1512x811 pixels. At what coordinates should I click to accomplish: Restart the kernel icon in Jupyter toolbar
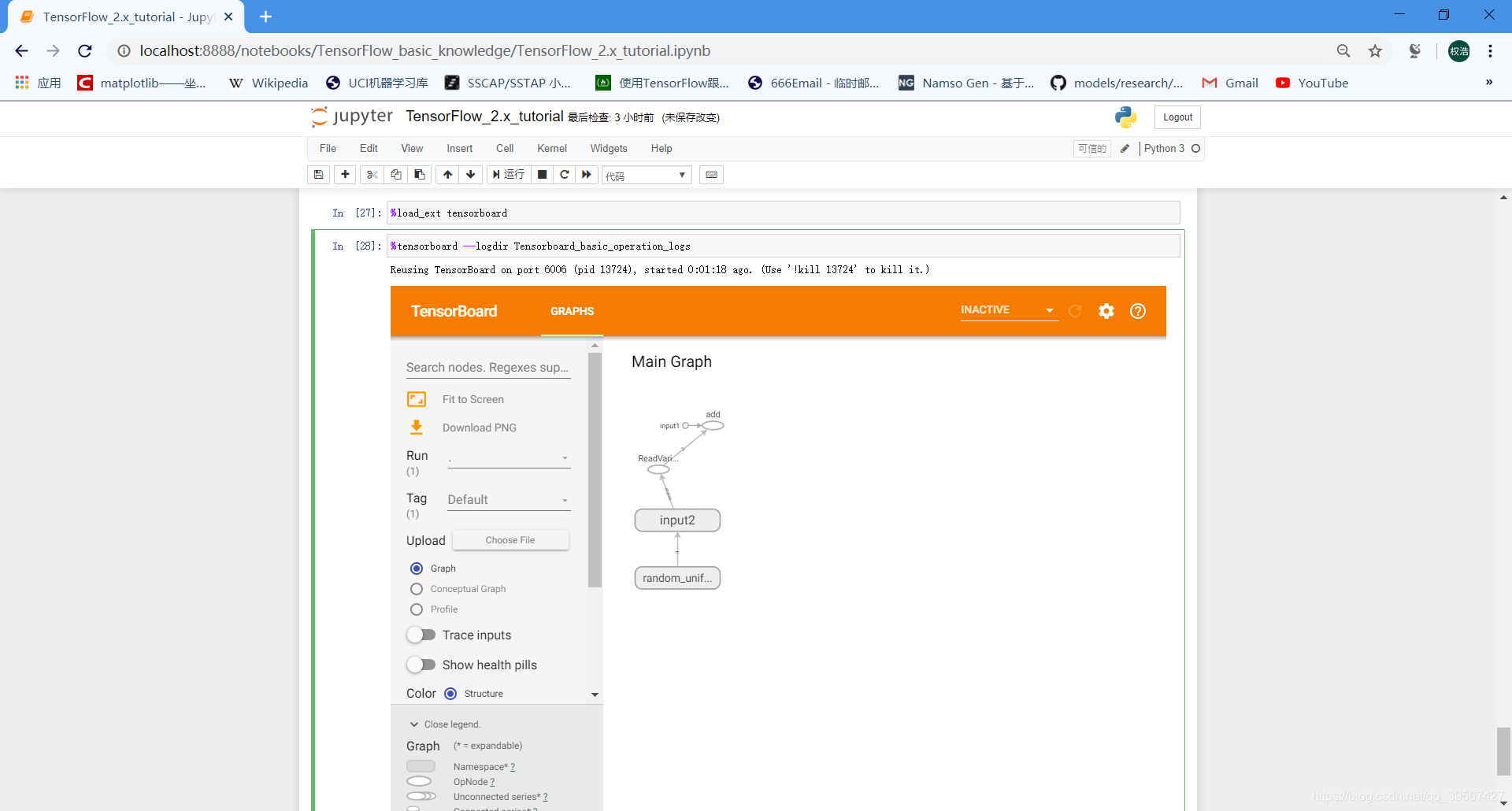click(x=564, y=175)
